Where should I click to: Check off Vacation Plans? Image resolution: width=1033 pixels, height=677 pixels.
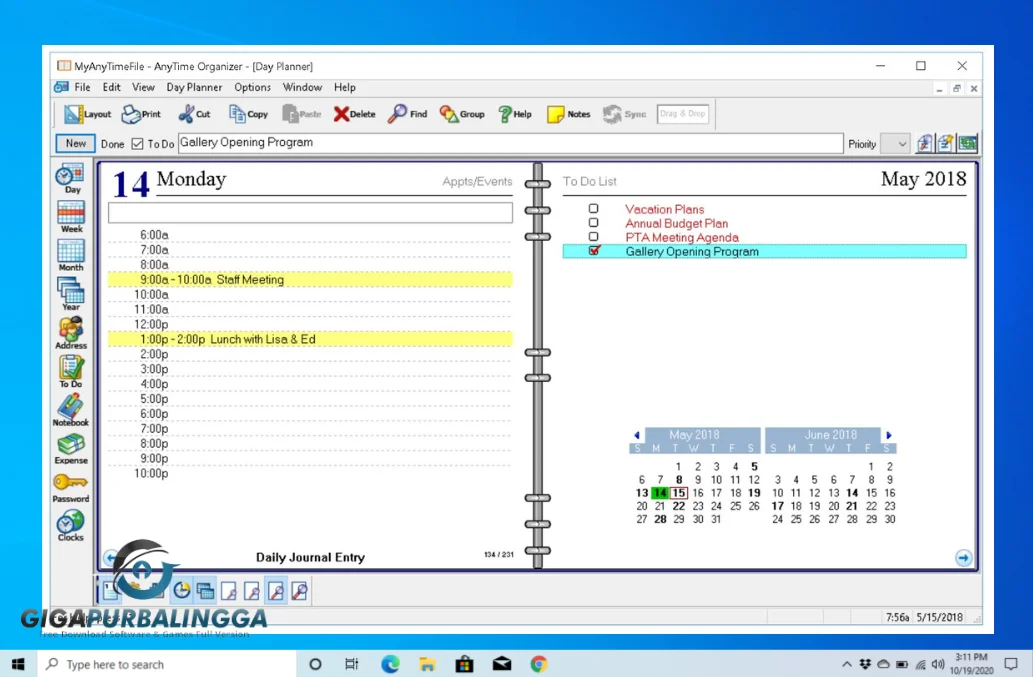(x=593, y=209)
